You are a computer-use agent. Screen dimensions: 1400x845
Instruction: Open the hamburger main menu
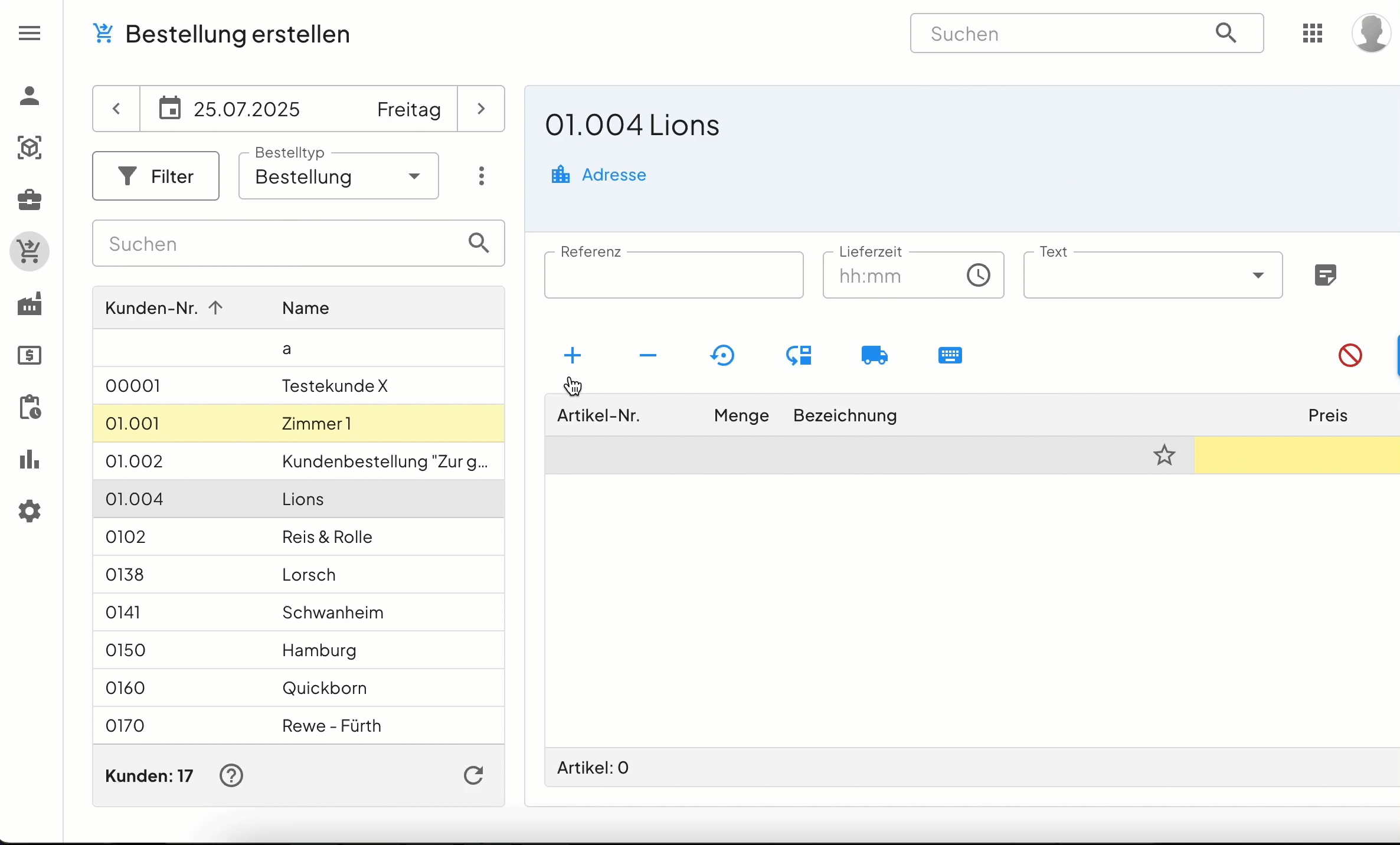(x=30, y=34)
